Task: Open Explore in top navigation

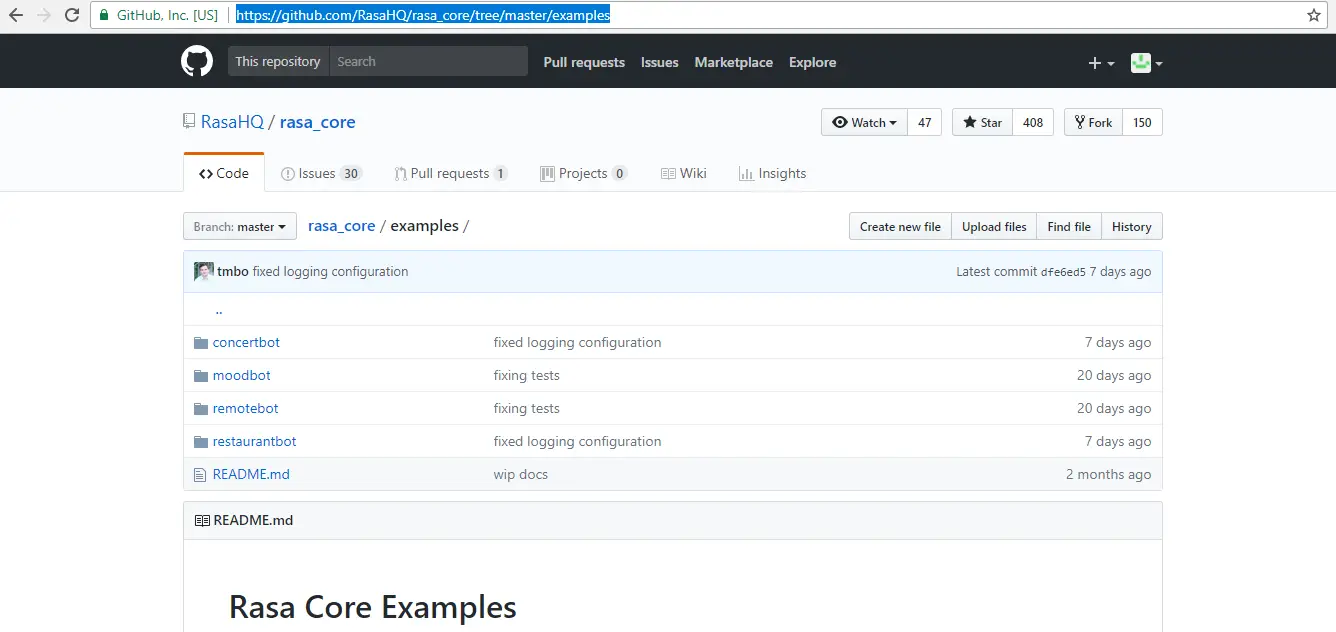Action: tap(812, 62)
